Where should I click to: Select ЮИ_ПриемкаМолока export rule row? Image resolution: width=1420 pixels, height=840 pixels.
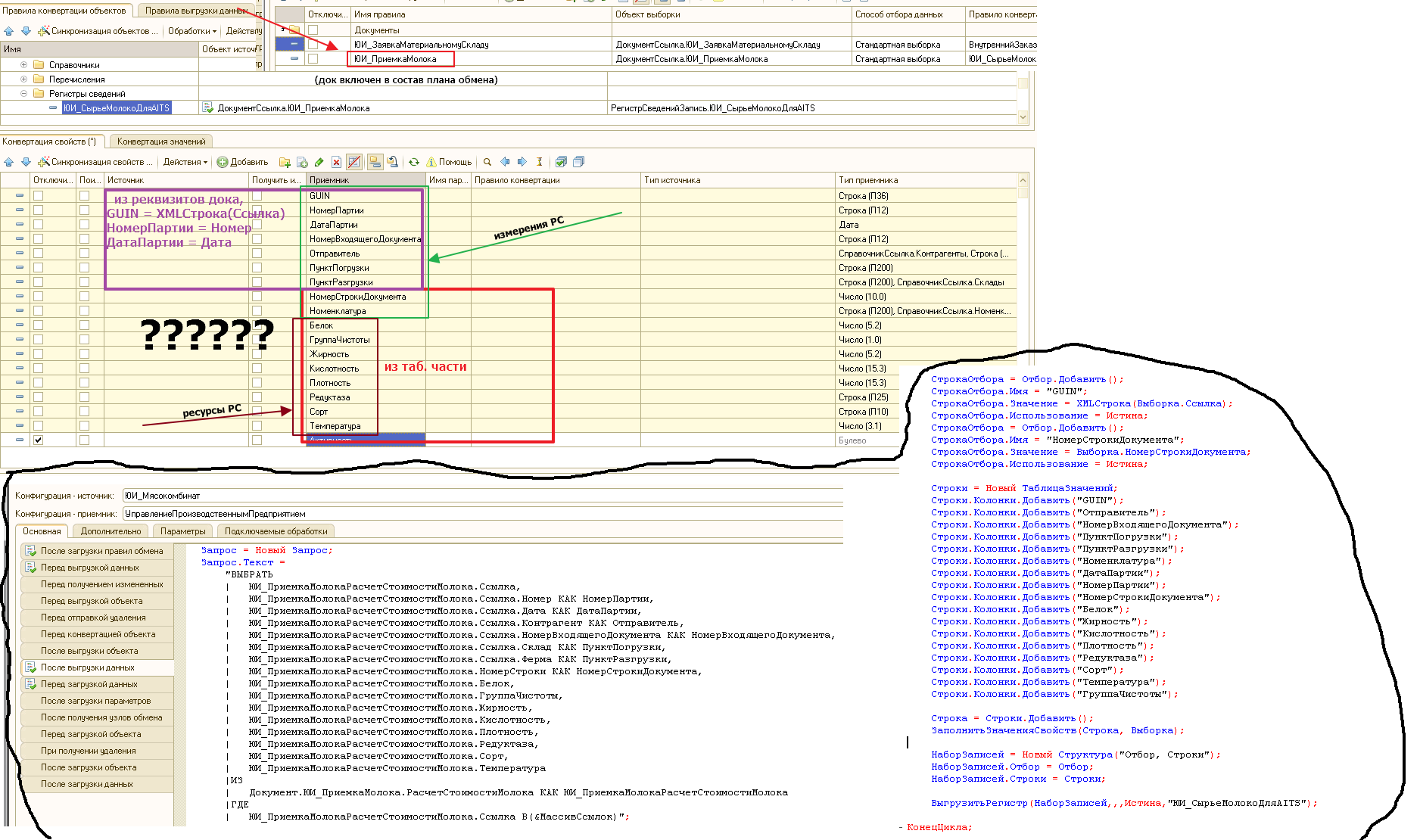click(x=656, y=59)
